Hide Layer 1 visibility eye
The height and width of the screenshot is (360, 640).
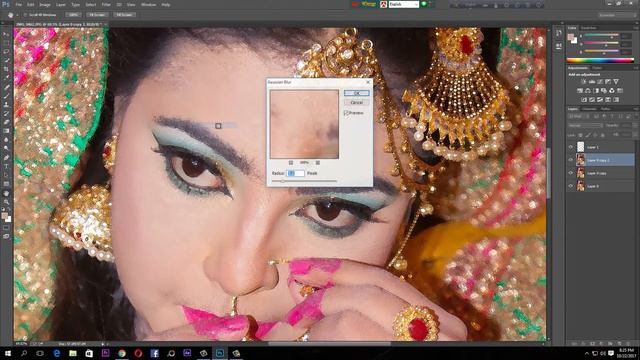tap(571, 147)
